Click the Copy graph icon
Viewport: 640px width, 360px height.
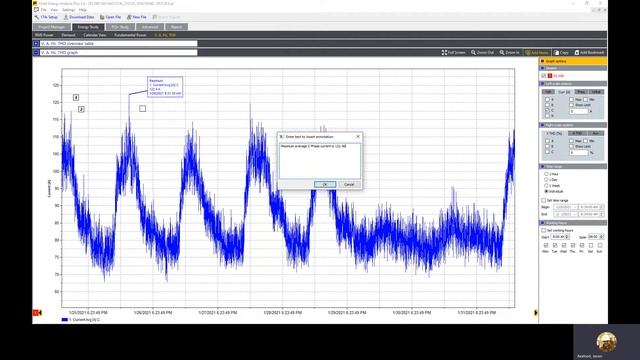click(x=556, y=53)
